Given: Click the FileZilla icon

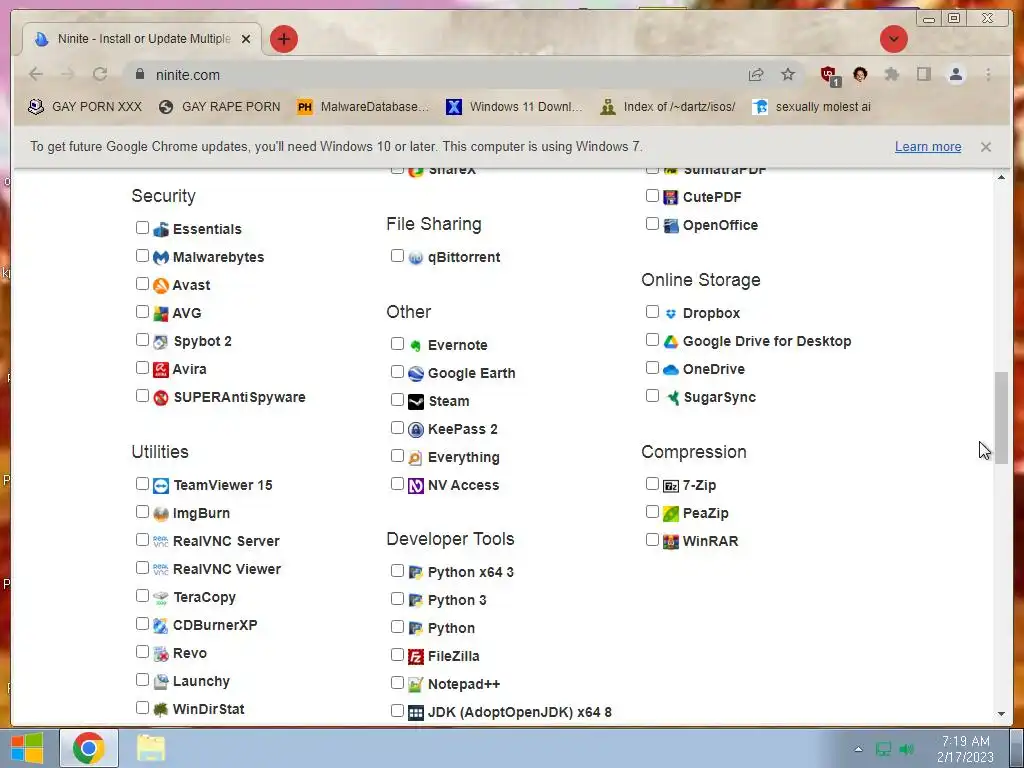Looking at the screenshot, I should tap(416, 657).
